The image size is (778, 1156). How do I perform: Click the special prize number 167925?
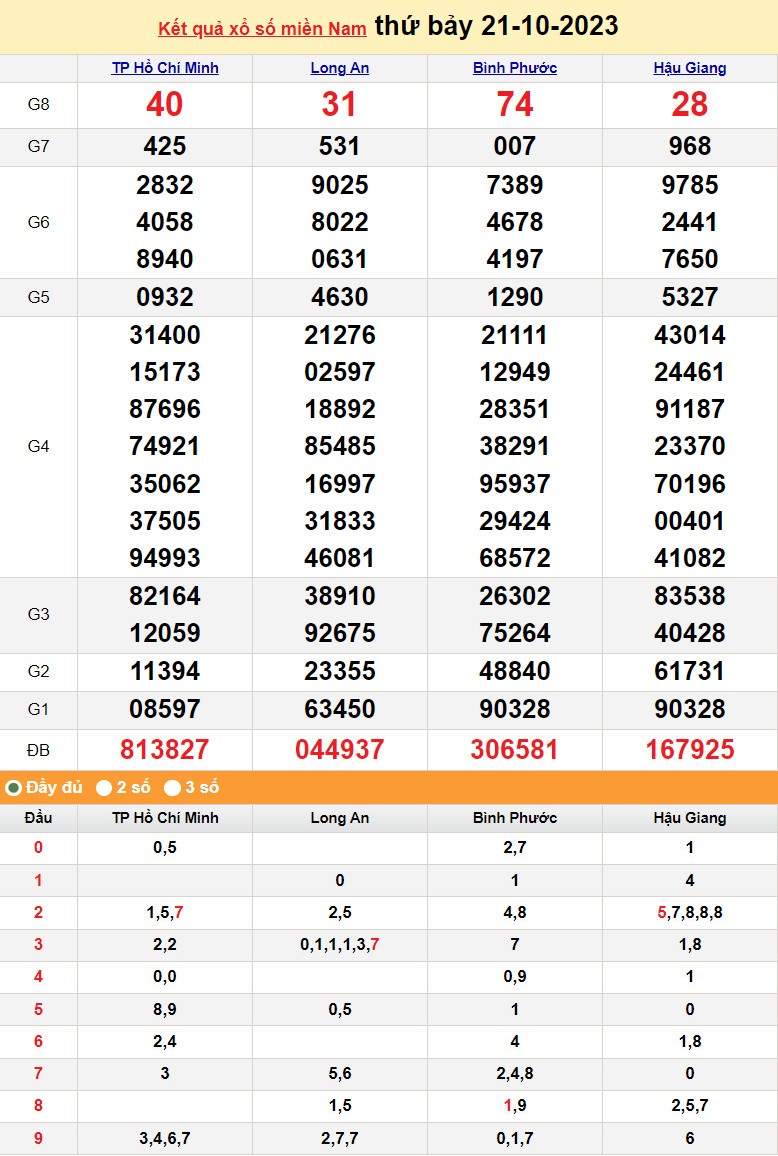click(690, 750)
